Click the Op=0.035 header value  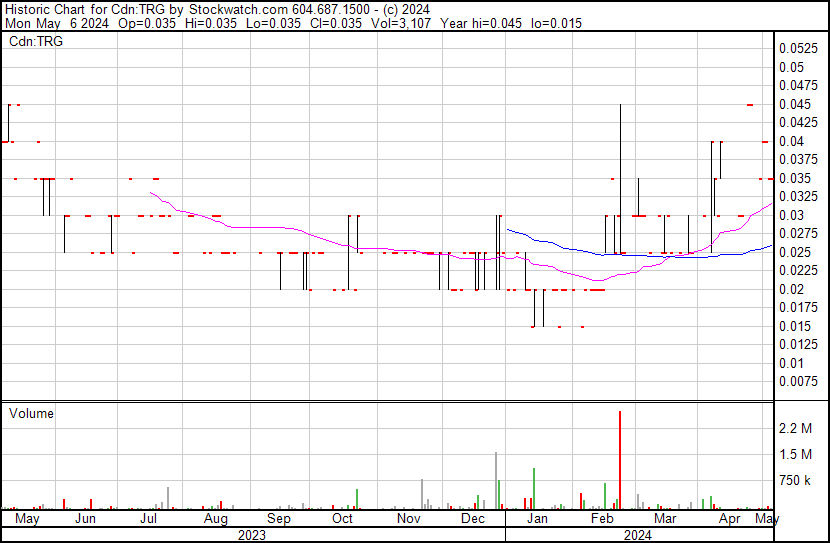point(147,23)
